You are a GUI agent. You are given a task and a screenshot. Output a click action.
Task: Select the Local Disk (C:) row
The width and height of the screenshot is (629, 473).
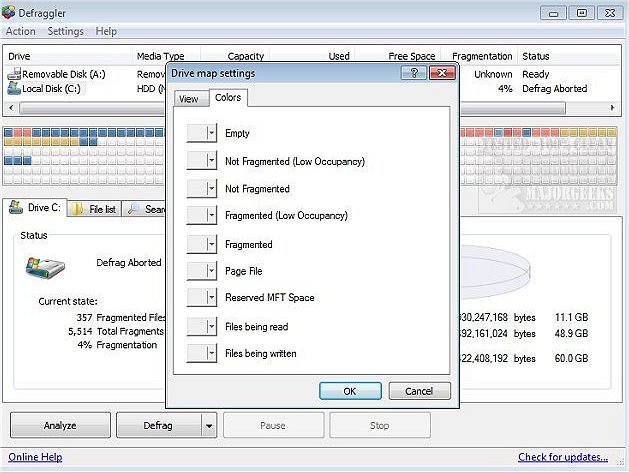[x=313, y=89]
